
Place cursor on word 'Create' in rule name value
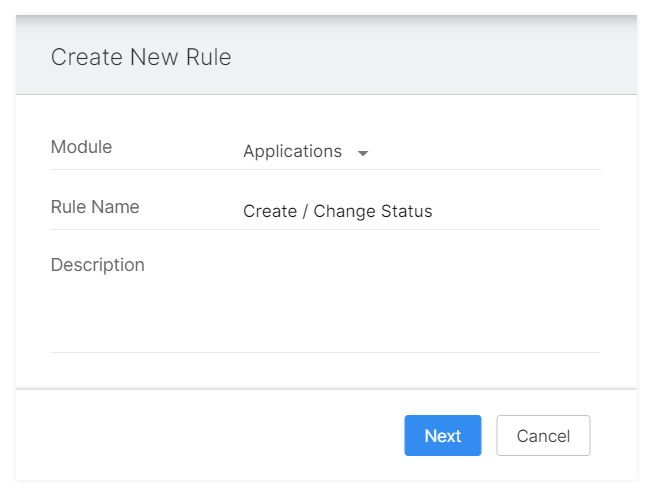pyautogui.click(x=270, y=211)
